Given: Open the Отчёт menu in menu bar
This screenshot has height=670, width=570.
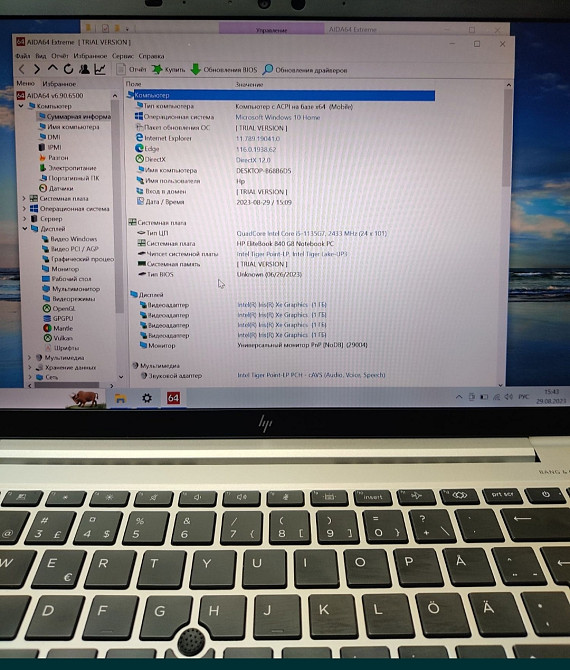Looking at the screenshot, I should pyautogui.click(x=59, y=56).
